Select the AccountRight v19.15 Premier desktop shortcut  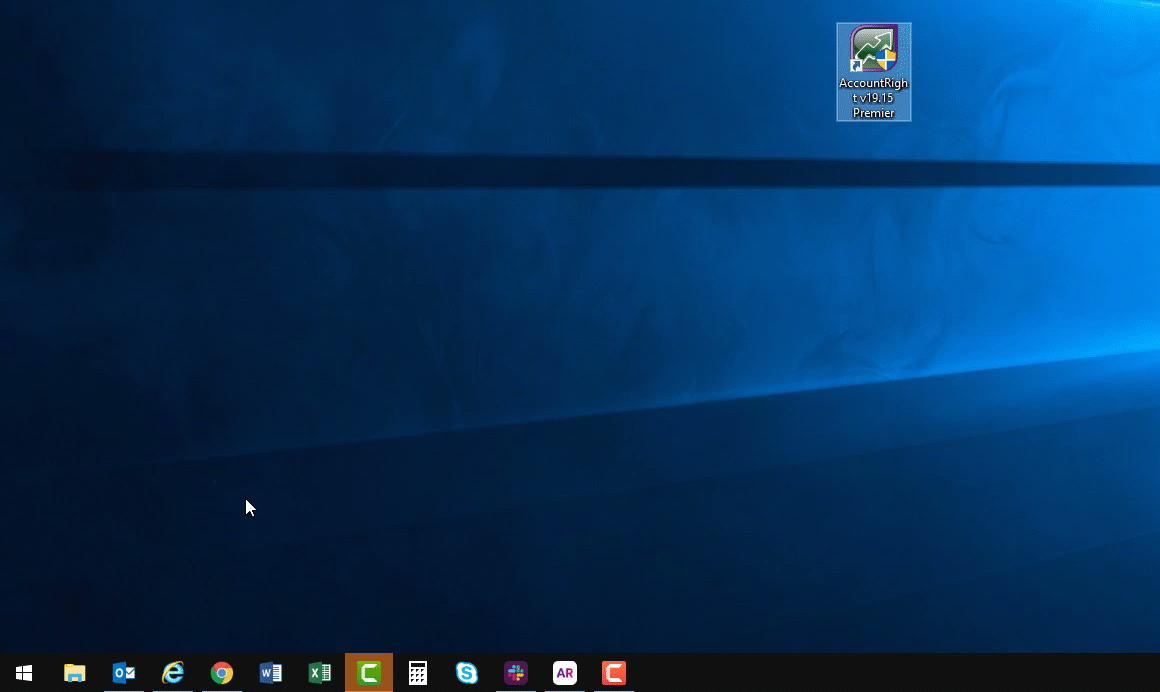tap(874, 50)
